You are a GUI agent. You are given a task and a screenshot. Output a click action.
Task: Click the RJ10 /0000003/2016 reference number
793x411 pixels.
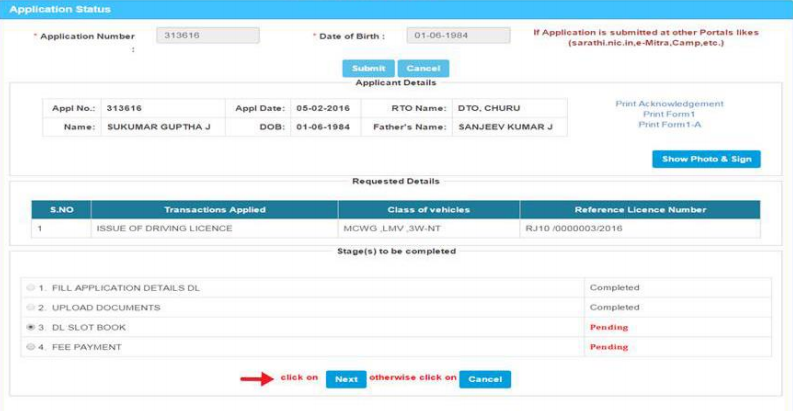[574, 229]
